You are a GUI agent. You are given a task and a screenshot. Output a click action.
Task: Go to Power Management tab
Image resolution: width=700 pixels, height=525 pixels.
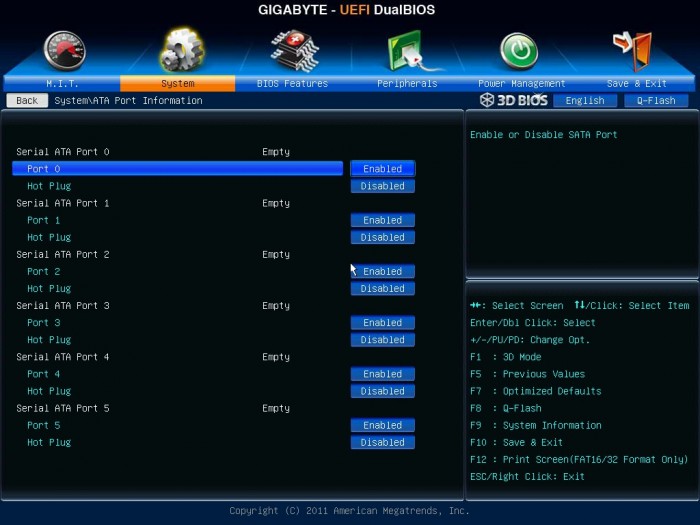tap(521, 83)
